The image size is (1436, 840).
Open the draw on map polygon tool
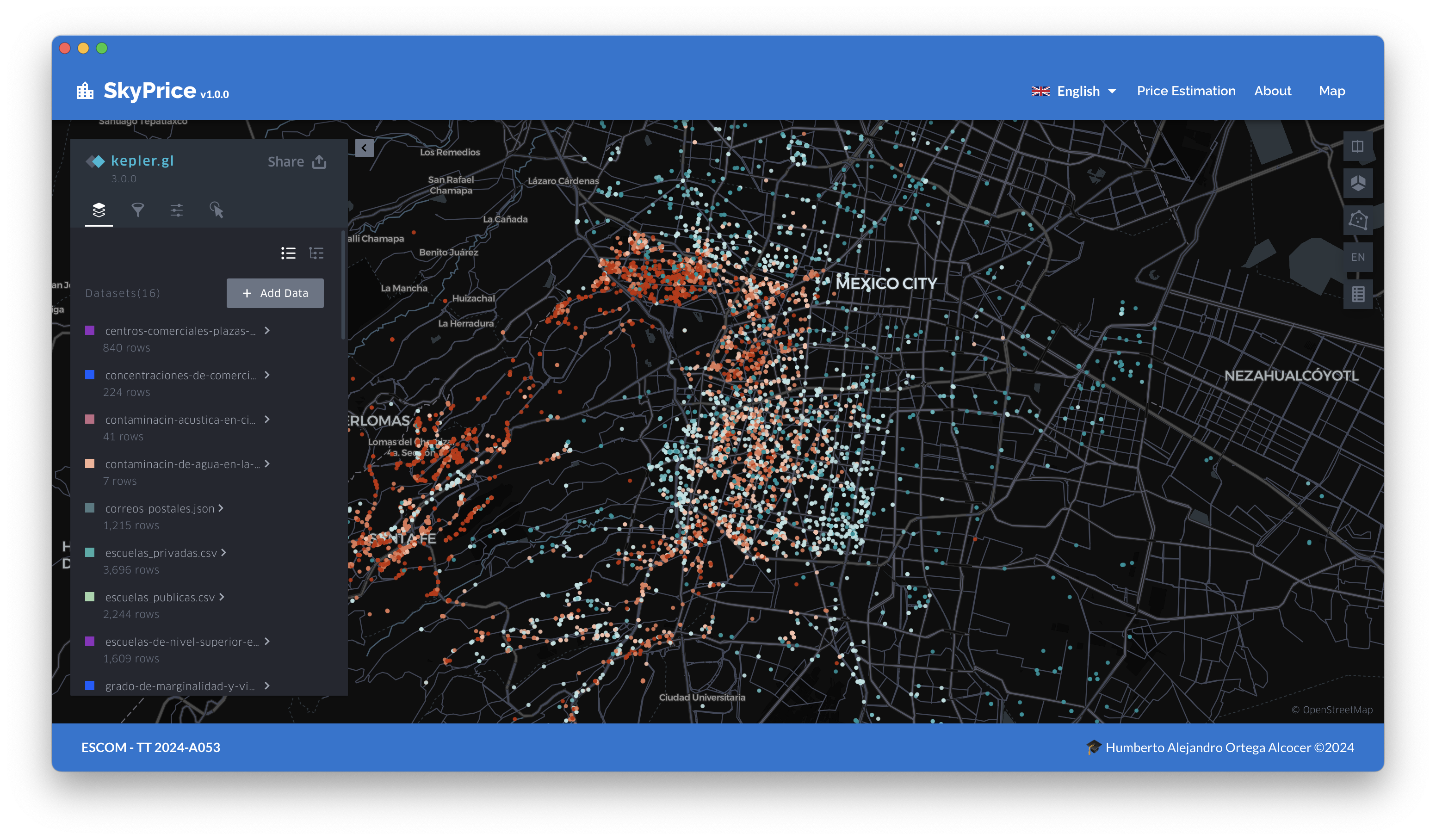1357,220
